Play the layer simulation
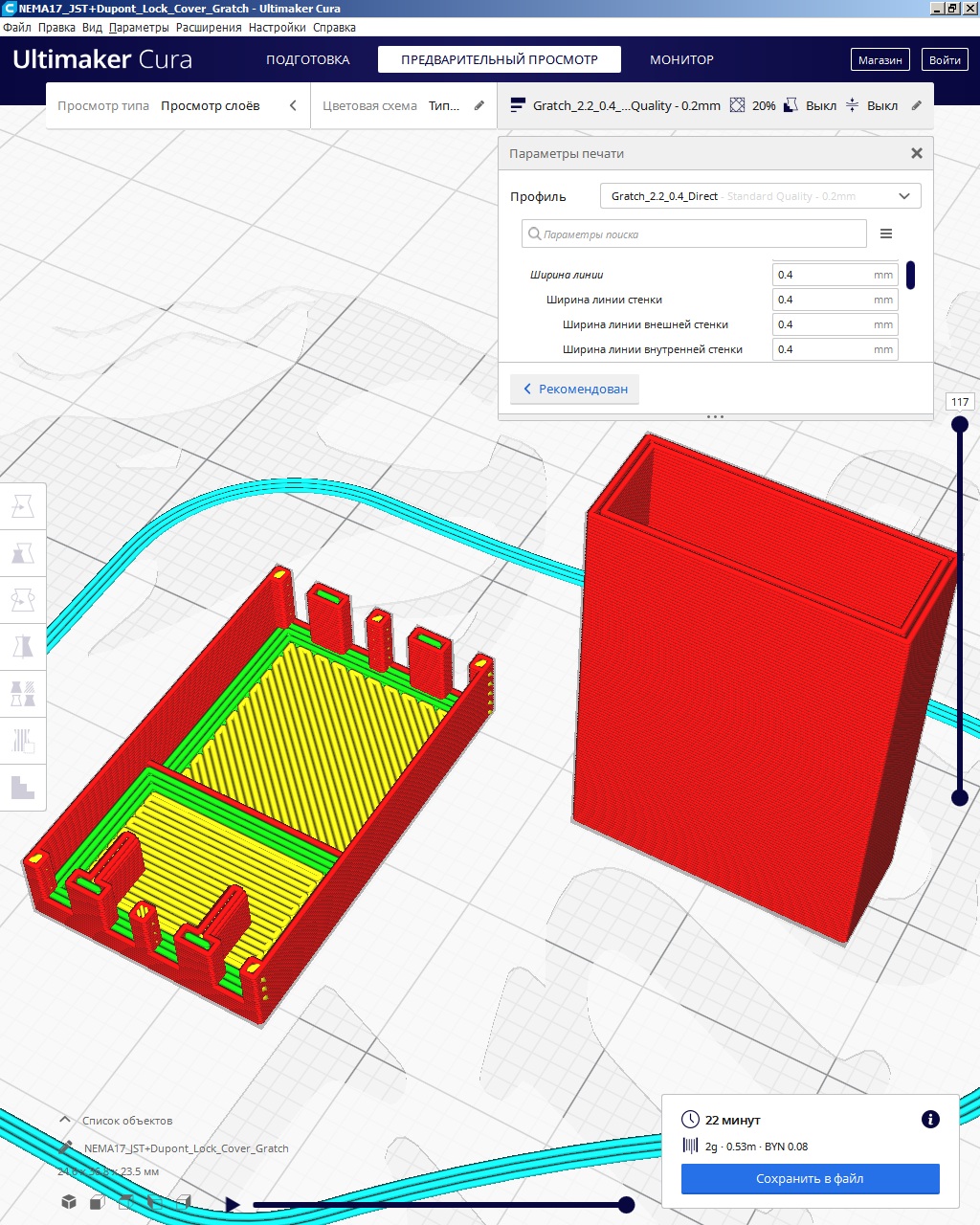Image resolution: width=980 pixels, height=1225 pixels. (x=232, y=1204)
